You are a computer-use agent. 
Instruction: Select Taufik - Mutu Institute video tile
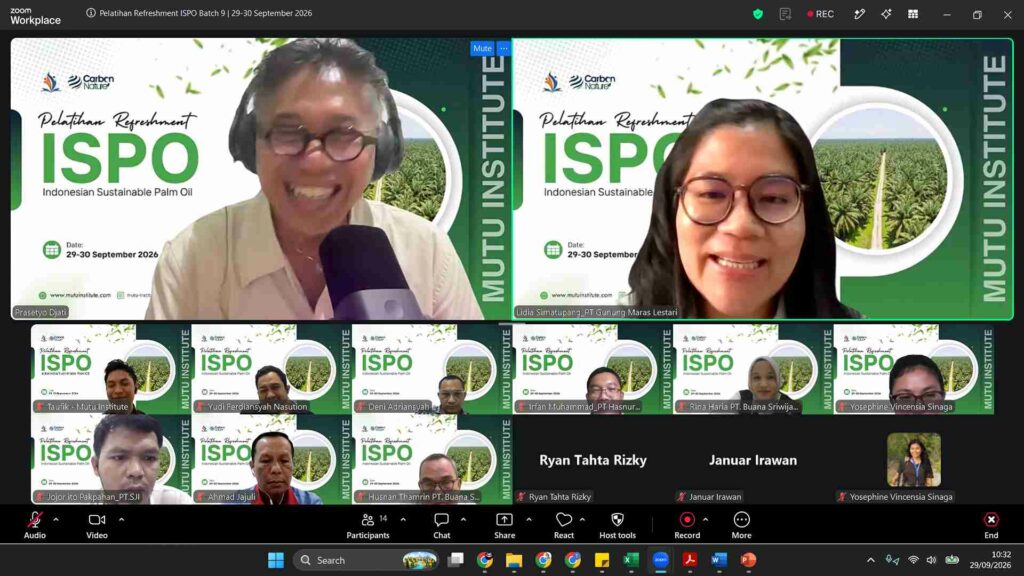pyautogui.click(x=110, y=369)
